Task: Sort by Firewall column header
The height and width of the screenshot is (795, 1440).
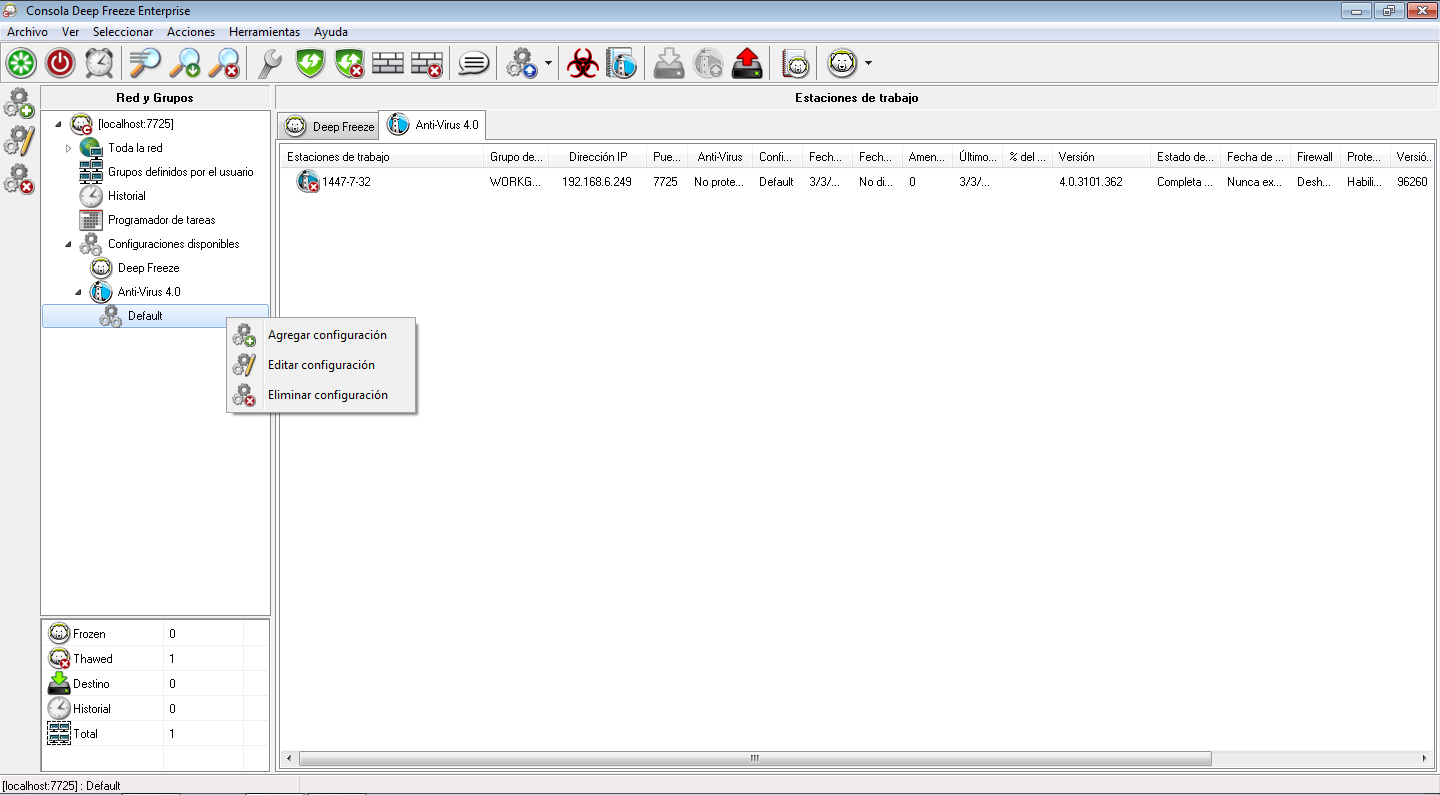Action: (x=1315, y=157)
